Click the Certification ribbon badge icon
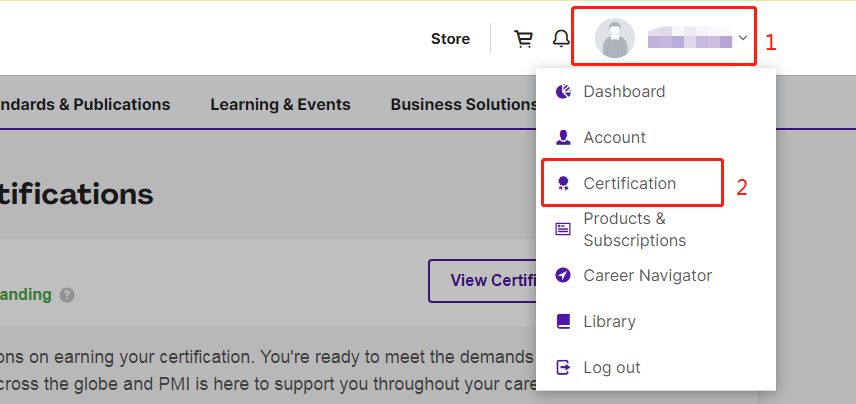 pyautogui.click(x=563, y=183)
